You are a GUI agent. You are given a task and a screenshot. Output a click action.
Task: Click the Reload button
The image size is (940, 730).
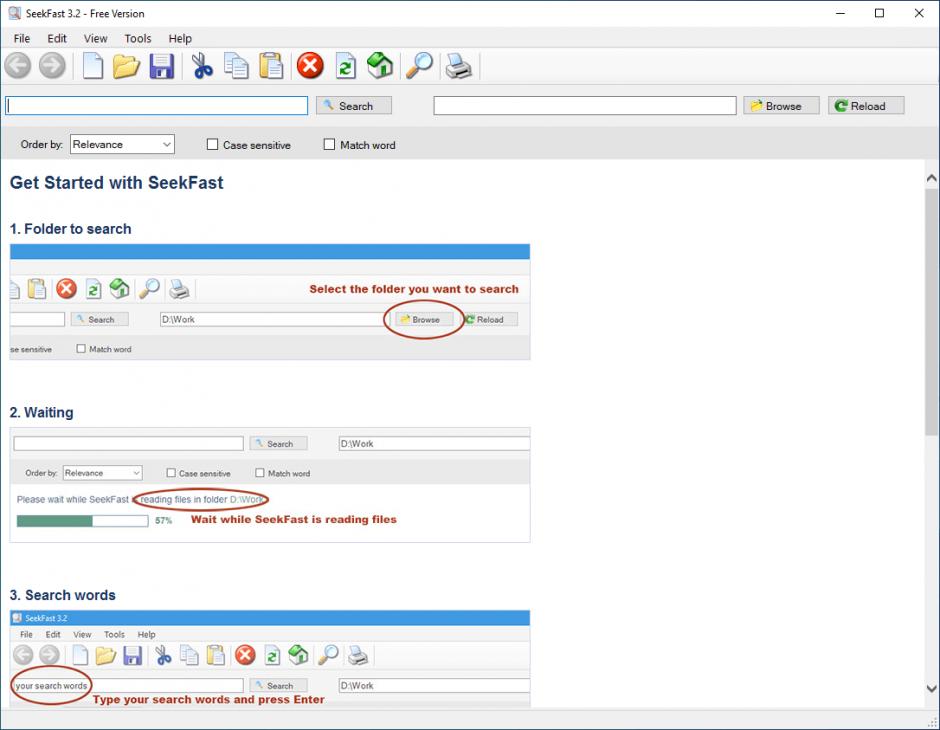(x=866, y=106)
